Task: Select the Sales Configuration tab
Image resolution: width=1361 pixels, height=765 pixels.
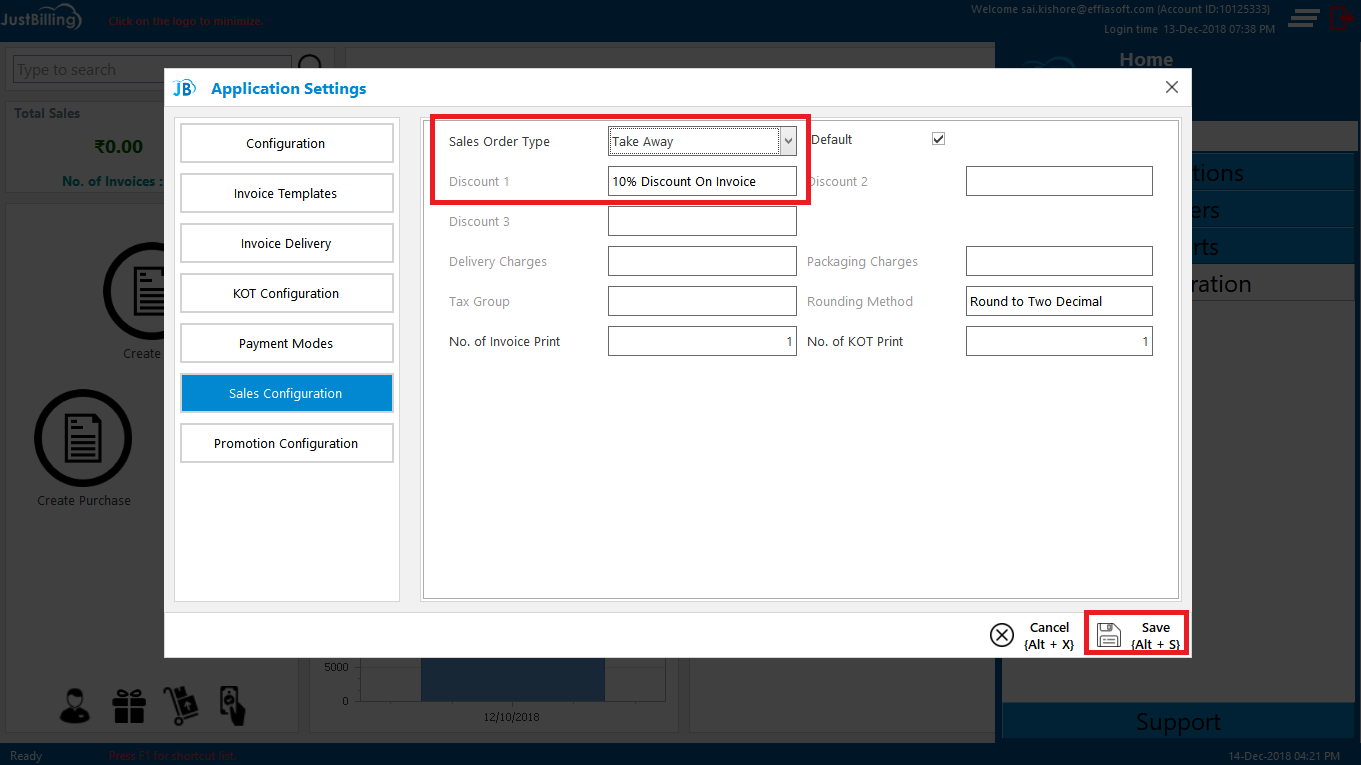Action: click(286, 393)
